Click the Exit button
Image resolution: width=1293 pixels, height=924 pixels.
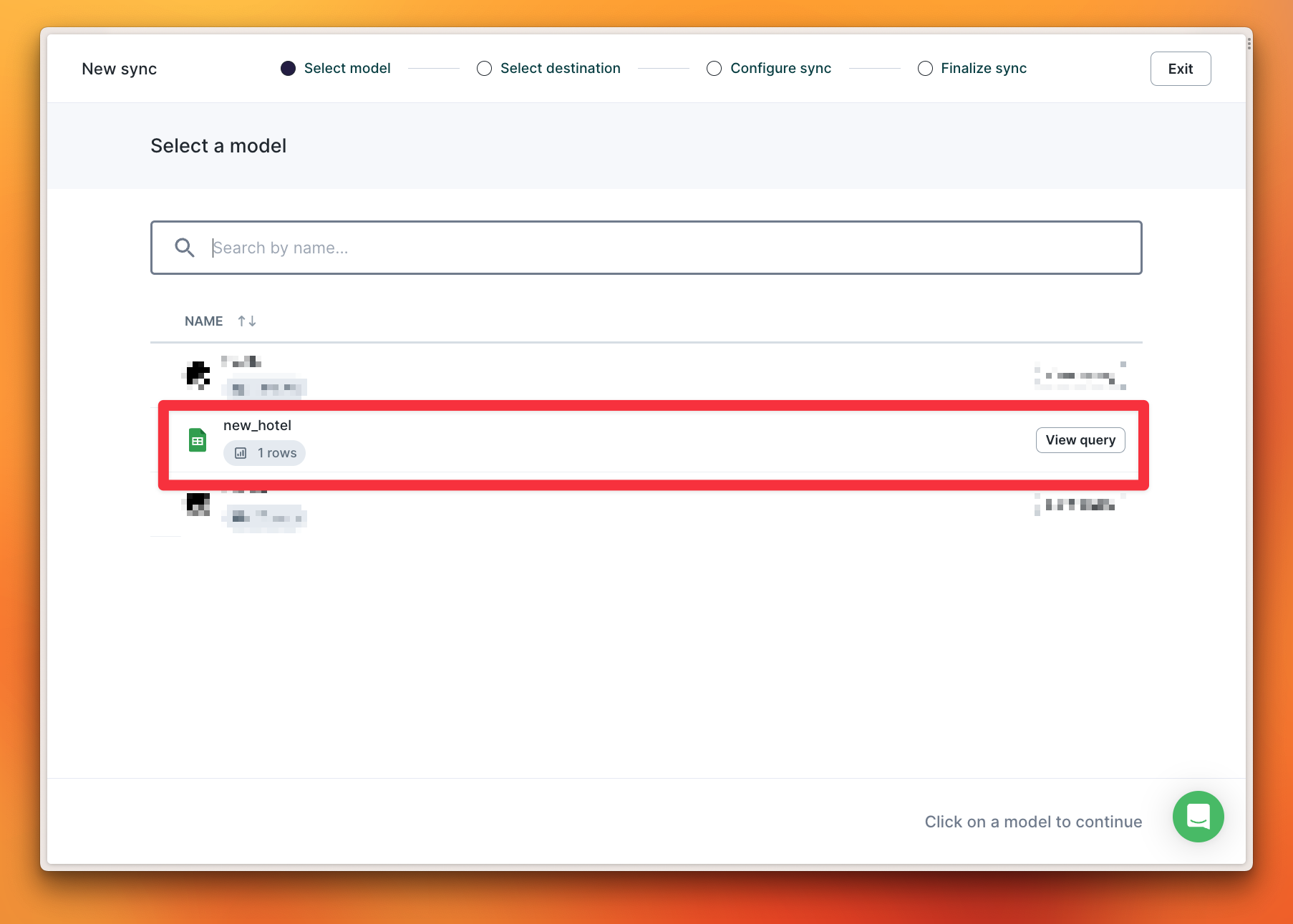tap(1180, 68)
